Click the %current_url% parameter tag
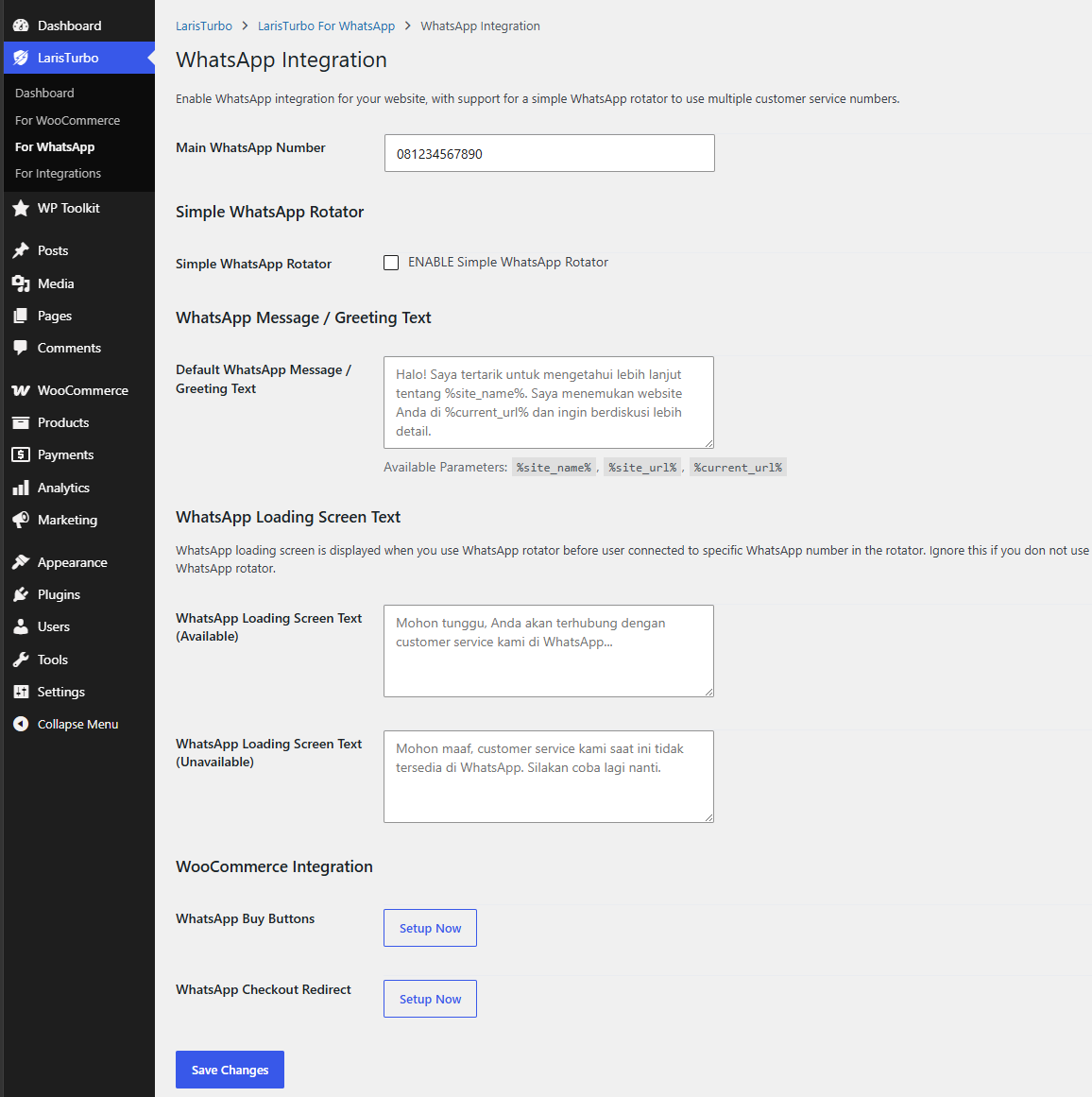 click(x=738, y=468)
